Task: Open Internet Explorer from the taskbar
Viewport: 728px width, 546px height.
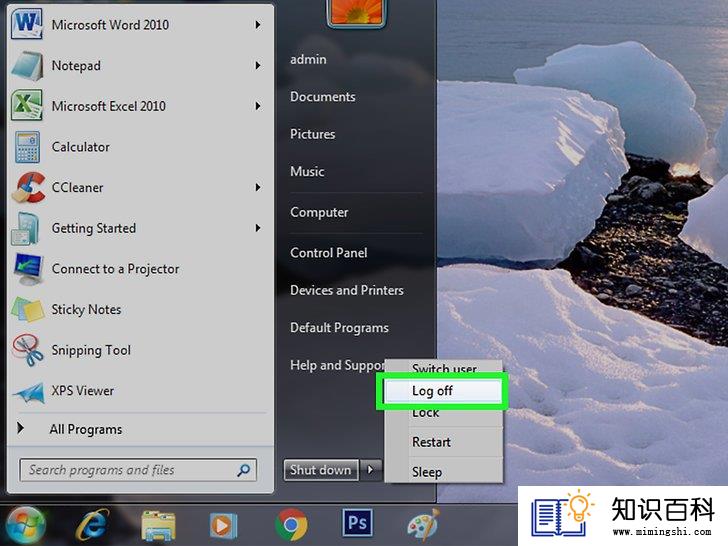Action: pyautogui.click(x=93, y=525)
